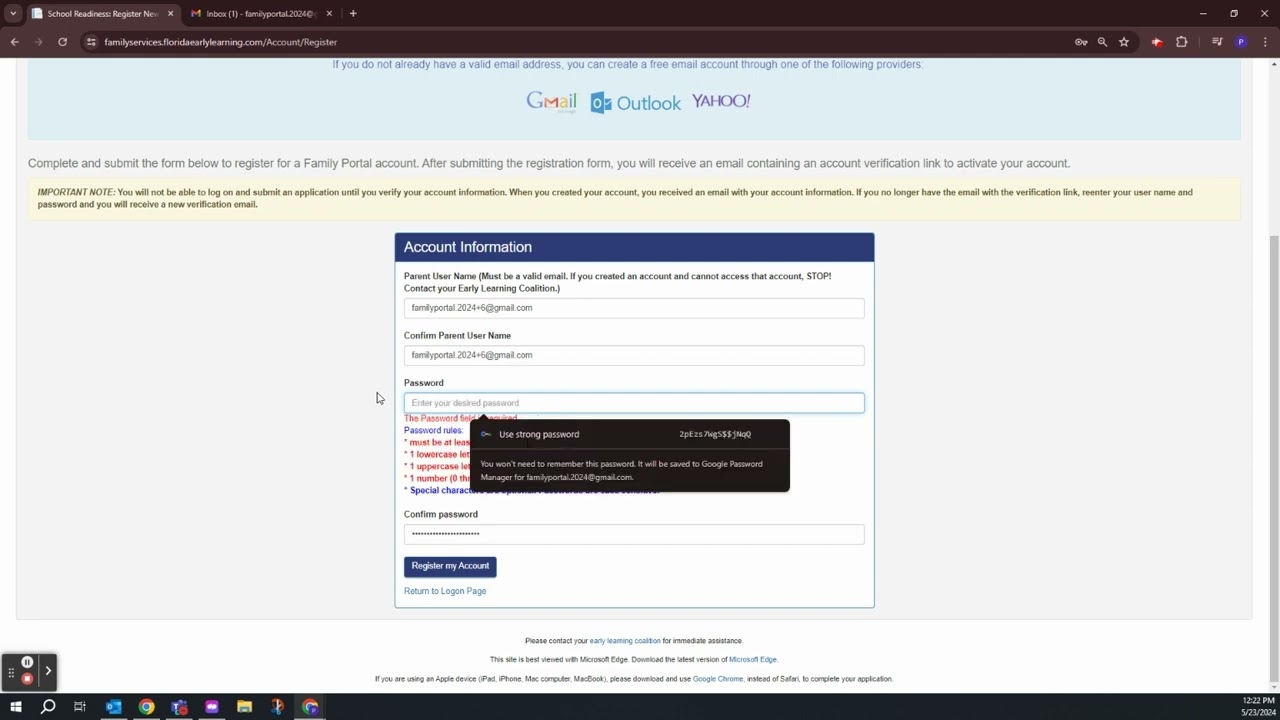The width and height of the screenshot is (1280, 720).
Task: Open Chrome's three-dot menu
Action: 1265,42
